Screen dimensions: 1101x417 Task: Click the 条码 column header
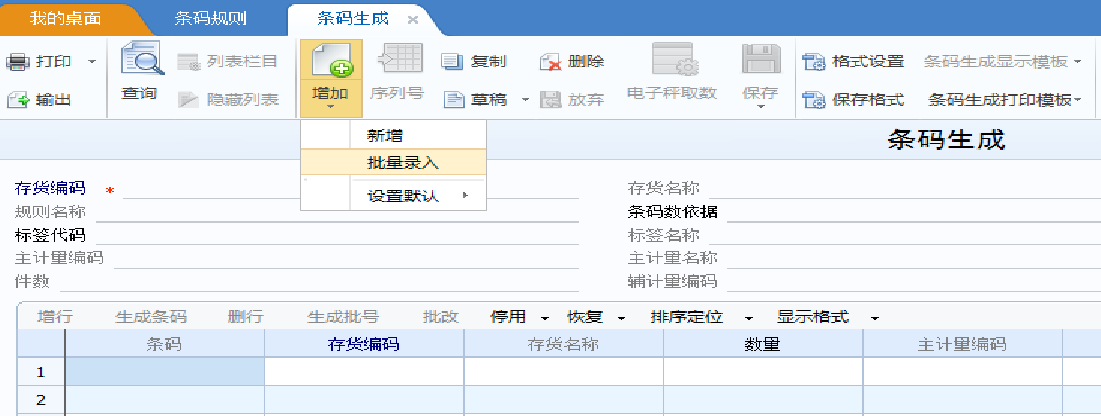point(164,344)
